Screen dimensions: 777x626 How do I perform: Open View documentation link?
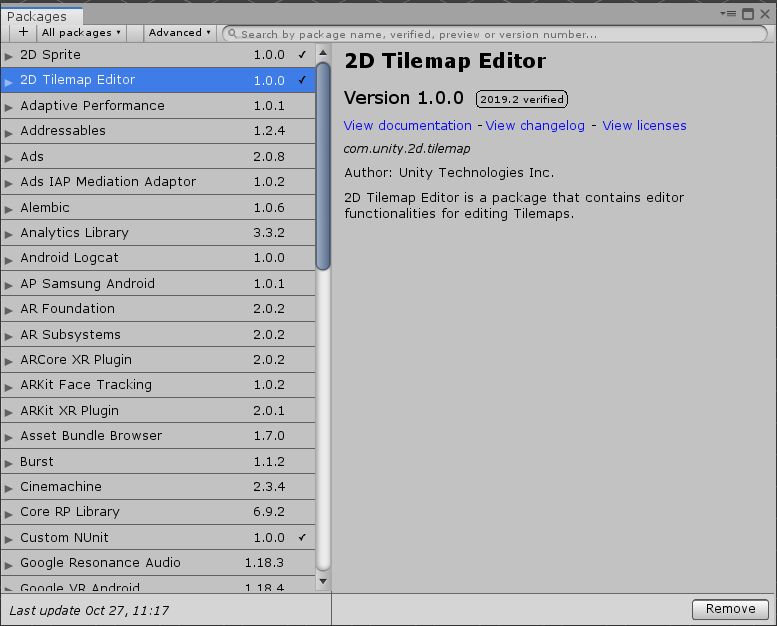pos(407,125)
